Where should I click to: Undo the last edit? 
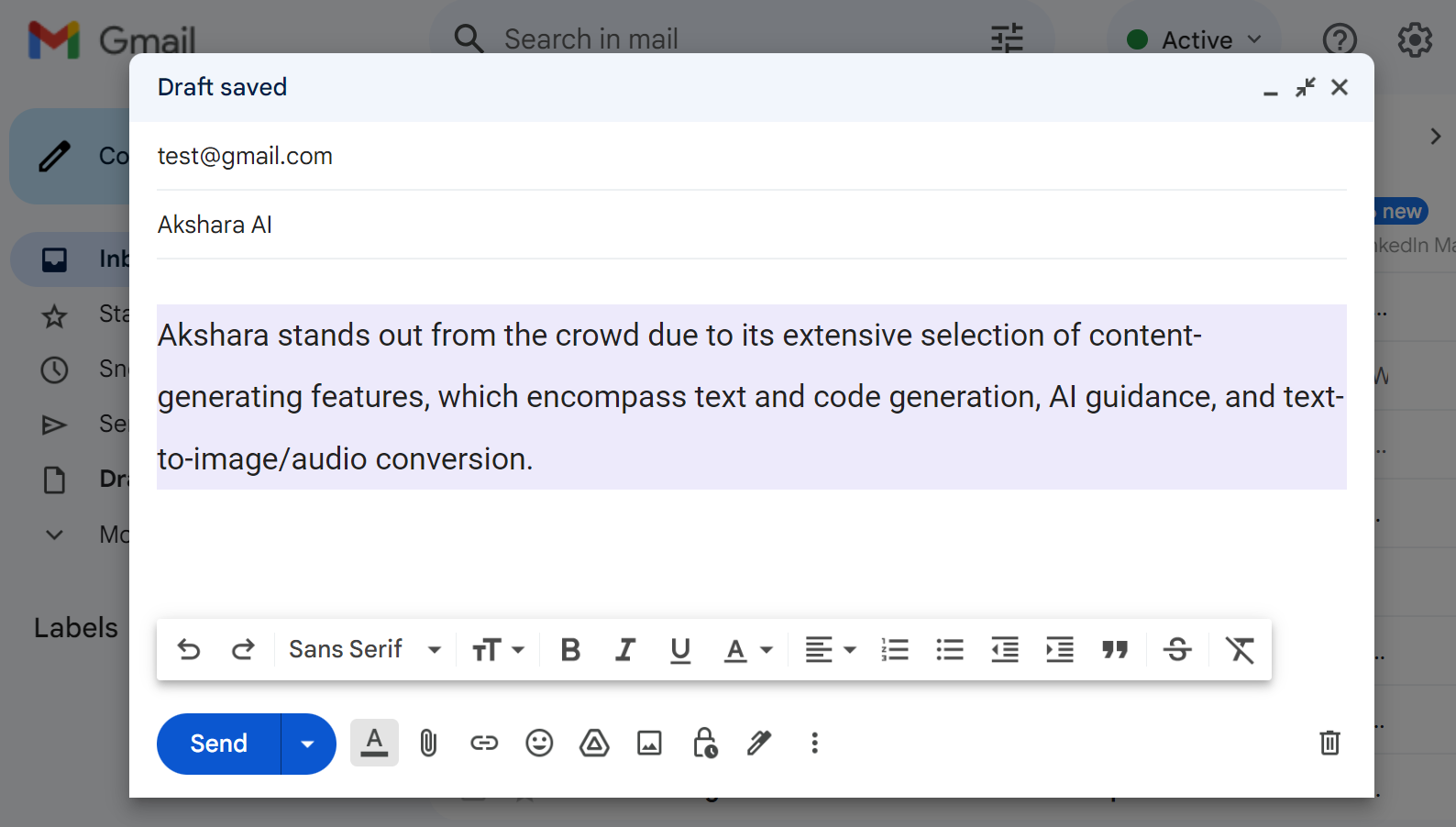point(189,650)
